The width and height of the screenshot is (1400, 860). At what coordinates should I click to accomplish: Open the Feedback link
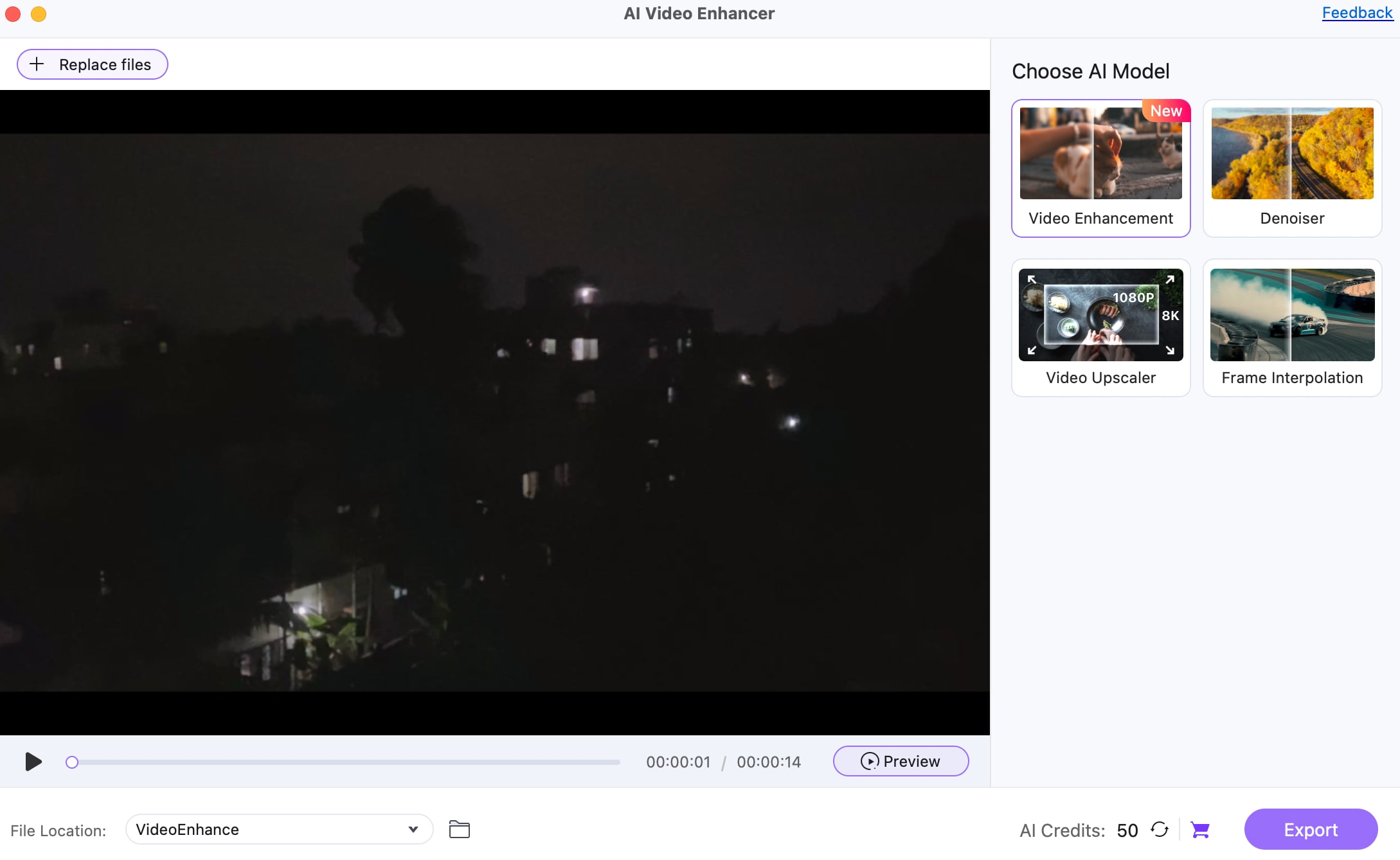tap(1356, 13)
